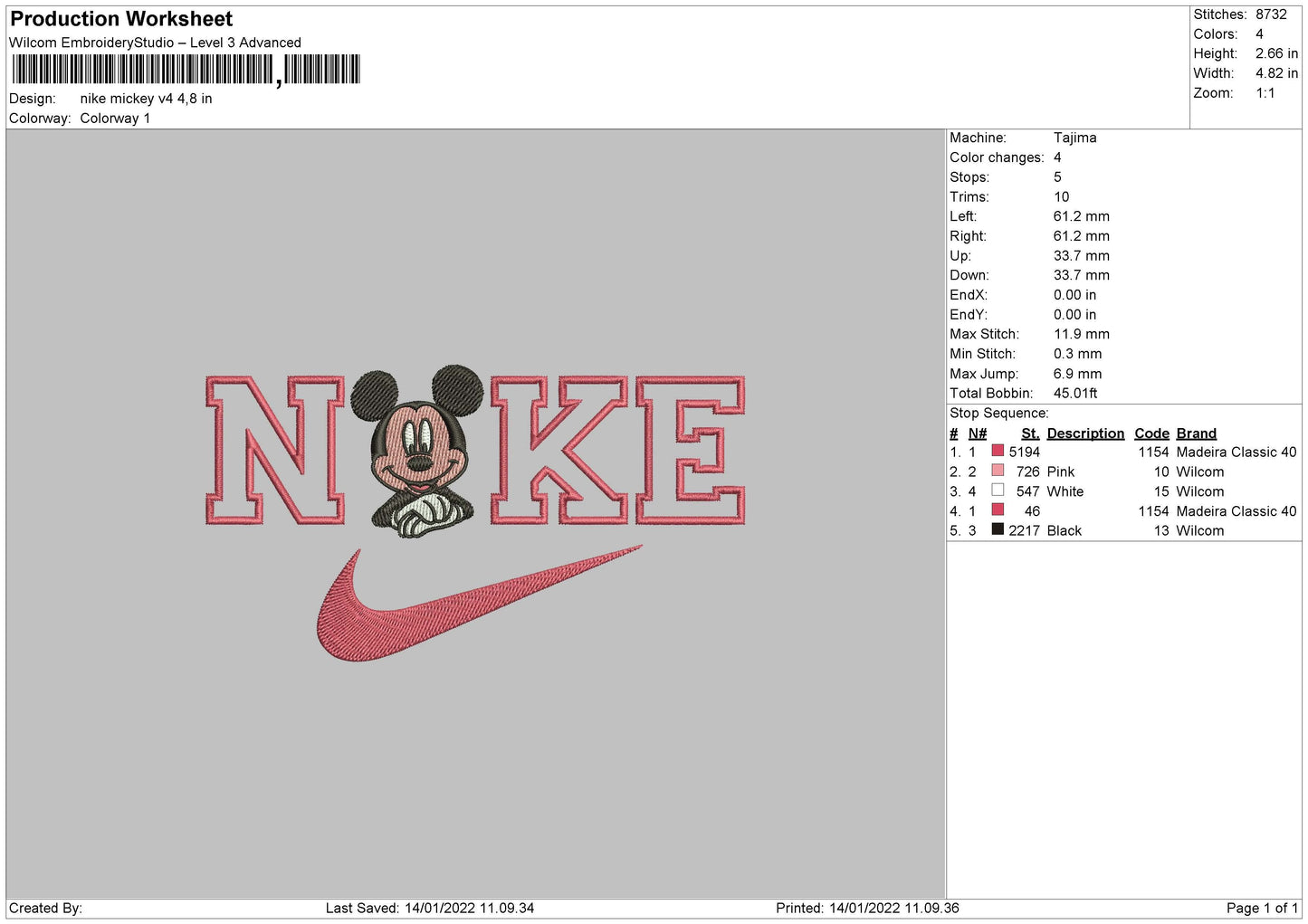This screenshot has width=1308, height=924.
Task: Click 'Wilcom EmbroideryStudio – Level 3 Advanced' text
Action: (x=155, y=43)
